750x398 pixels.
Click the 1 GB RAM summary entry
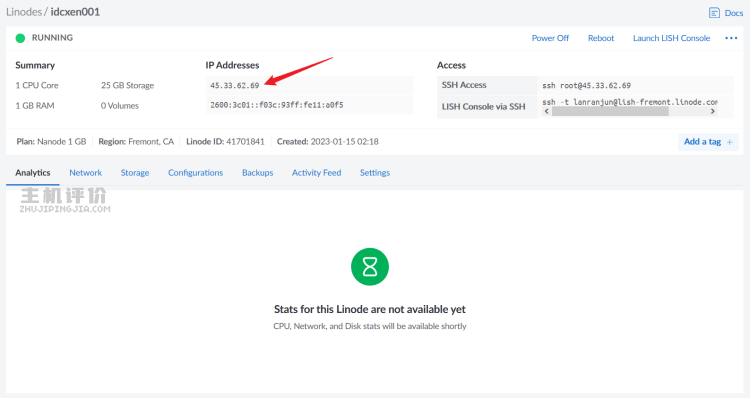point(35,106)
